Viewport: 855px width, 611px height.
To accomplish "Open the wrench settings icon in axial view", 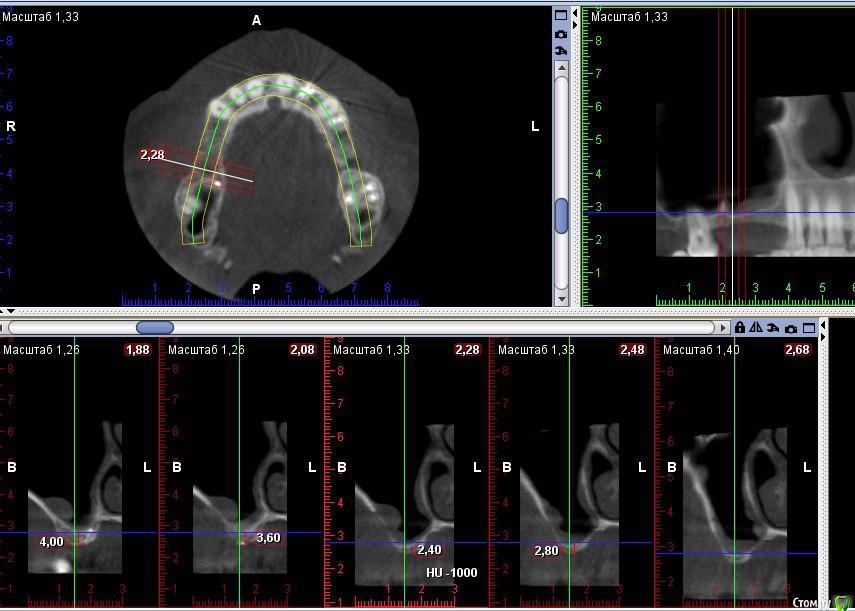I will [561, 50].
